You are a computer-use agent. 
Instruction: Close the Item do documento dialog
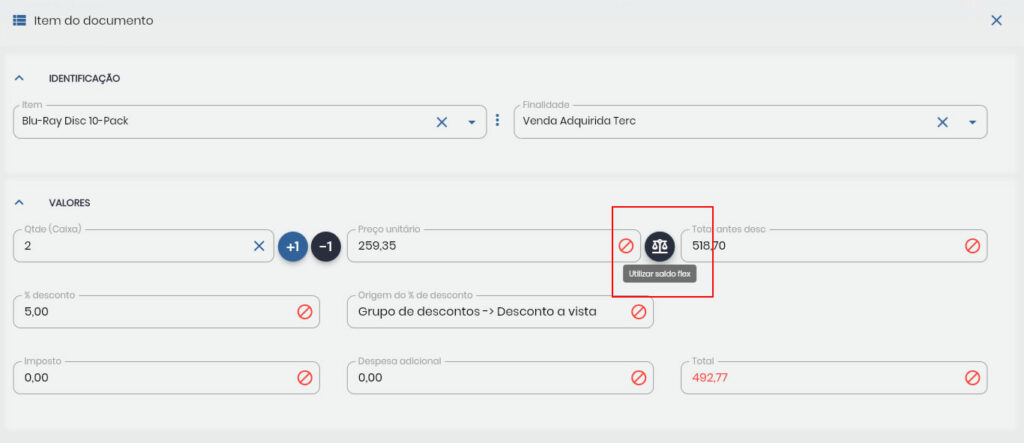(996, 20)
